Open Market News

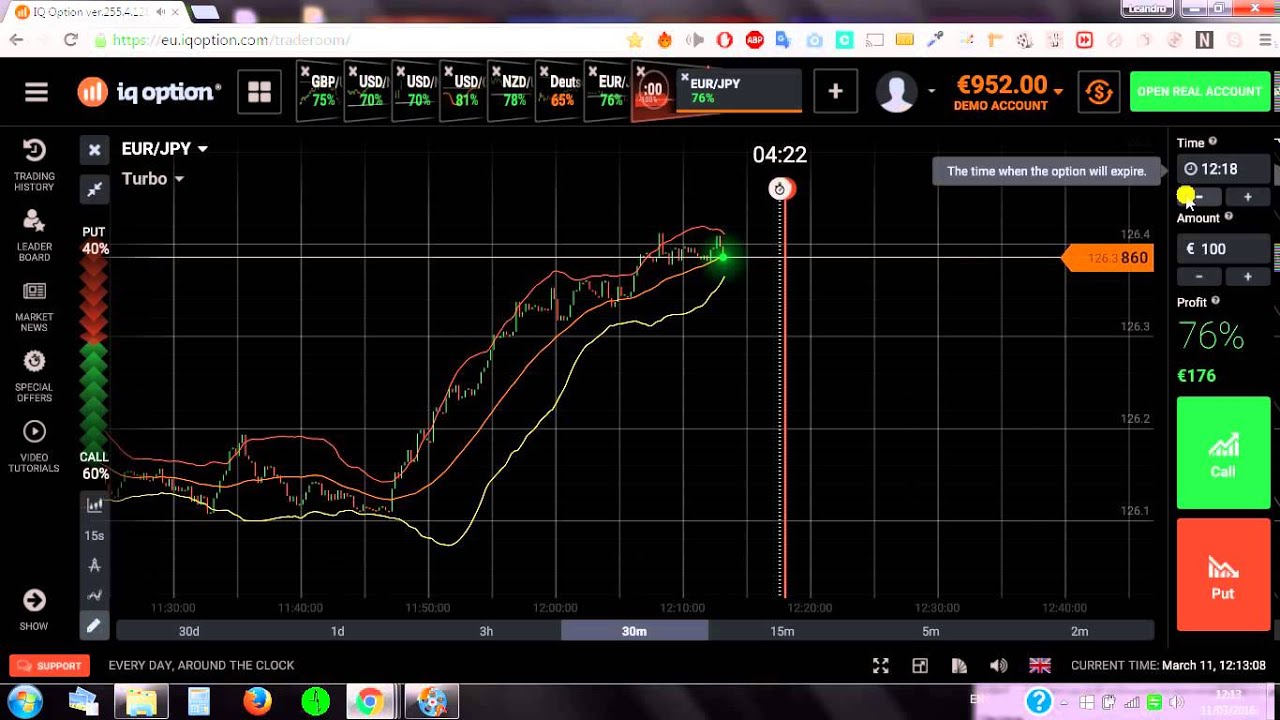click(x=34, y=306)
